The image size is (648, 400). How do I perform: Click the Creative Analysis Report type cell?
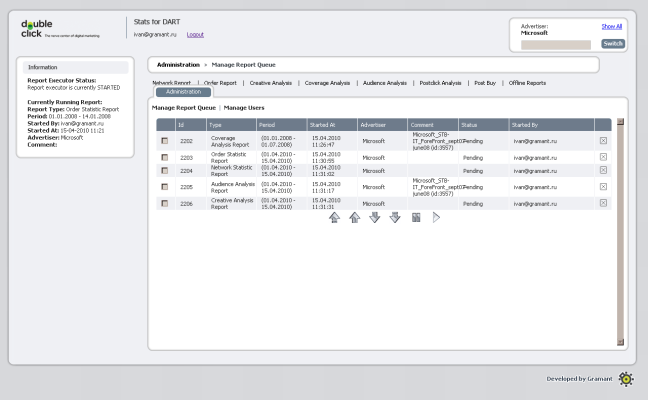pos(232,203)
